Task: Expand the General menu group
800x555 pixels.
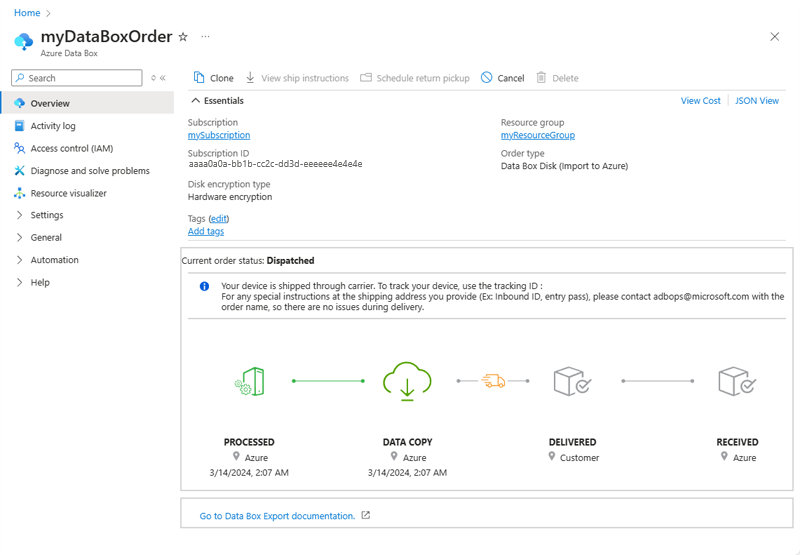Action: click(19, 238)
